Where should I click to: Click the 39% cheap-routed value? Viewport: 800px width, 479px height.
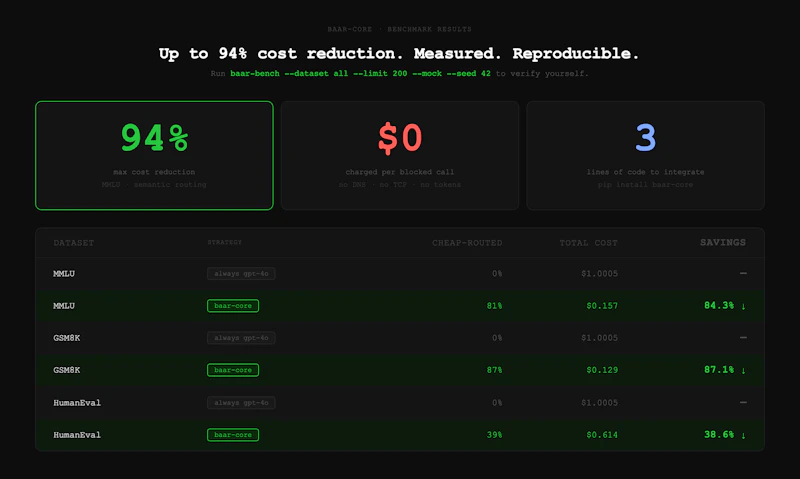click(x=494, y=435)
